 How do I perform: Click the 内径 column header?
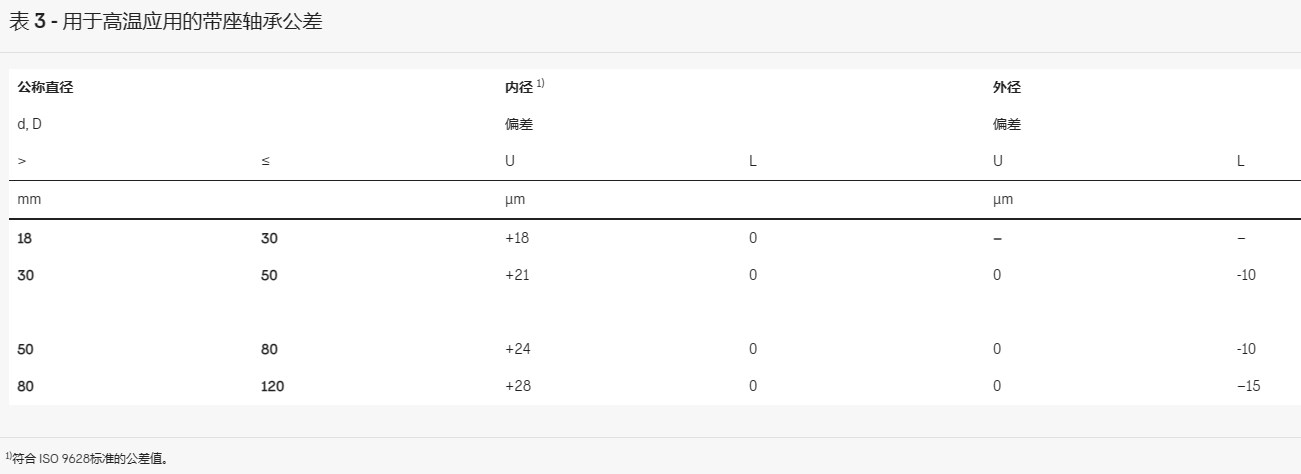(x=519, y=88)
